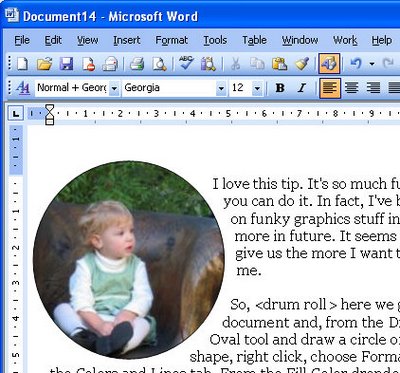Open the font size 12 dropdown
The image size is (400, 373).
coord(257,88)
